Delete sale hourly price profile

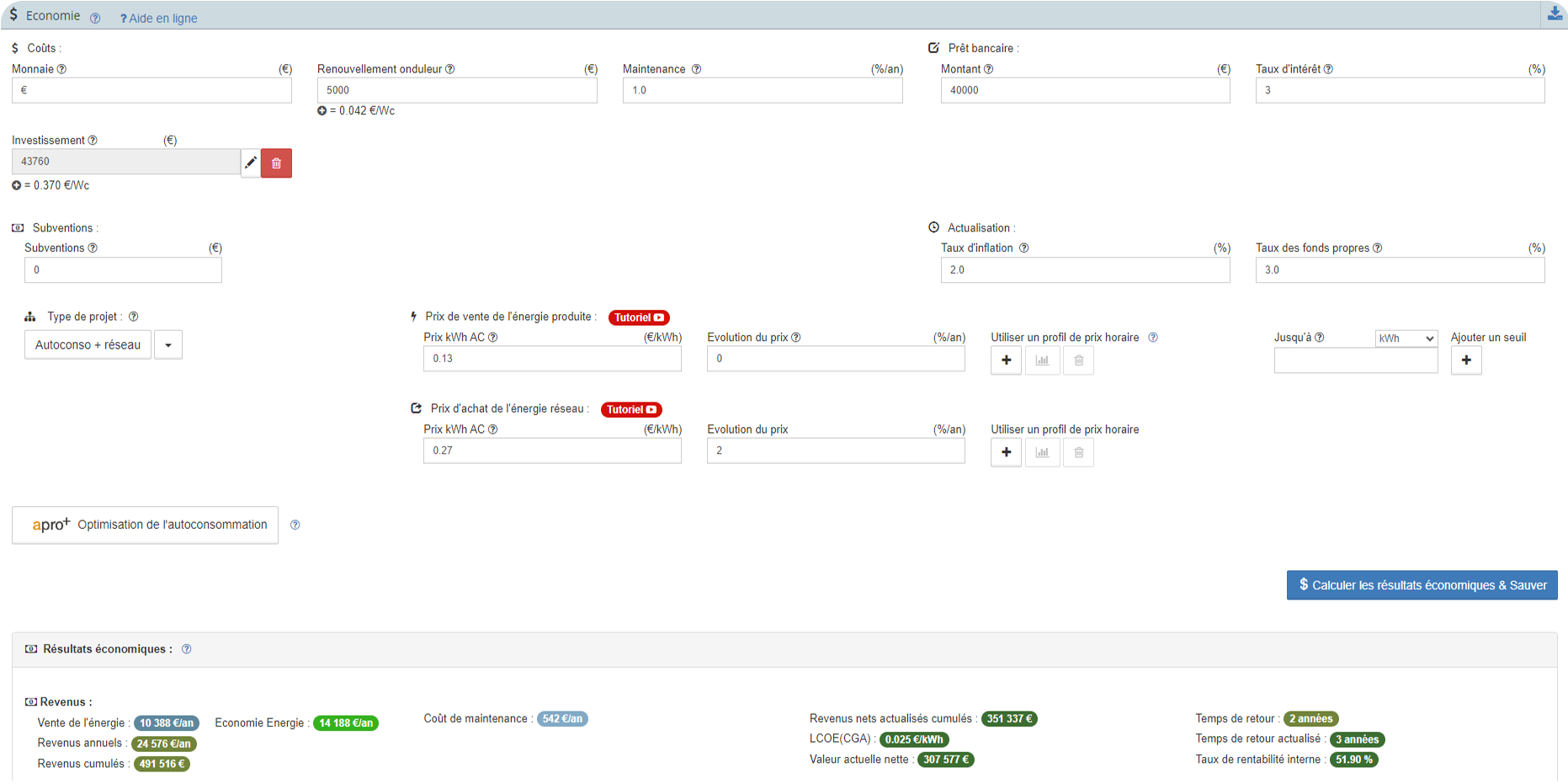1078,360
